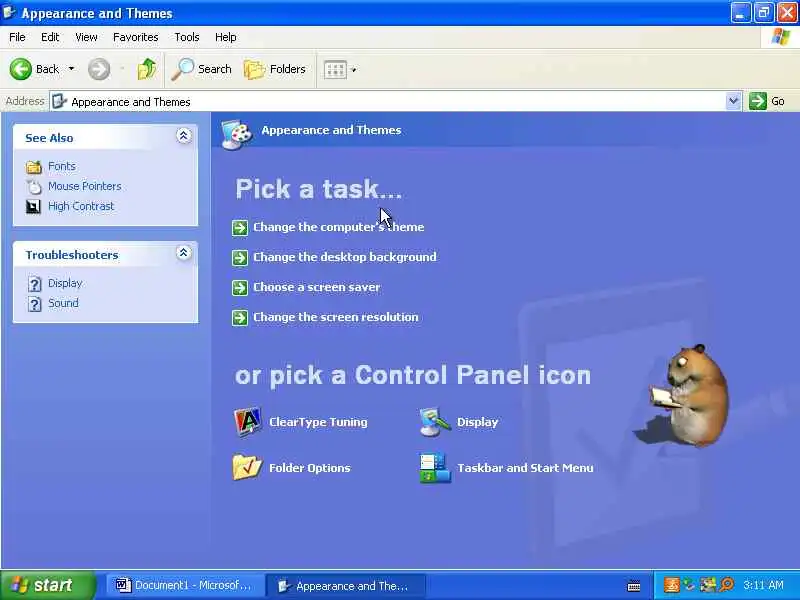Image resolution: width=800 pixels, height=600 pixels.
Task: Open the Display troubleshooter link
Action: (65, 283)
